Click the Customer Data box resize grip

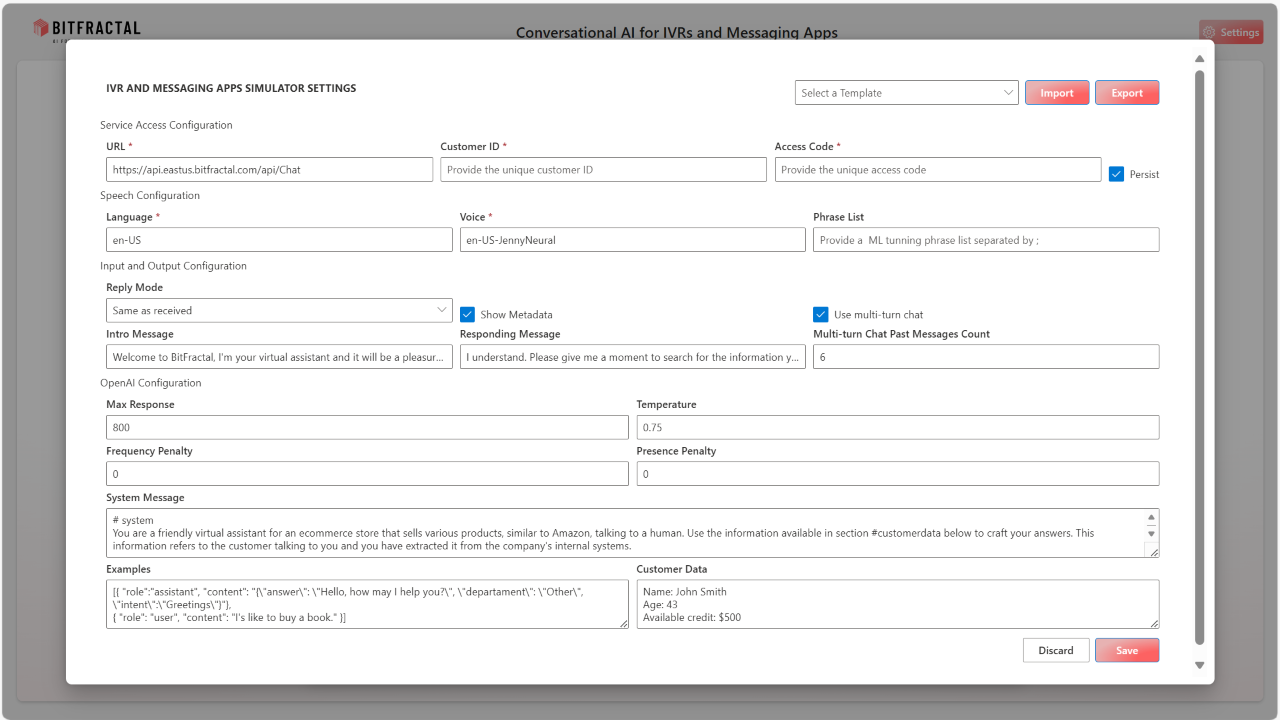[1153, 622]
